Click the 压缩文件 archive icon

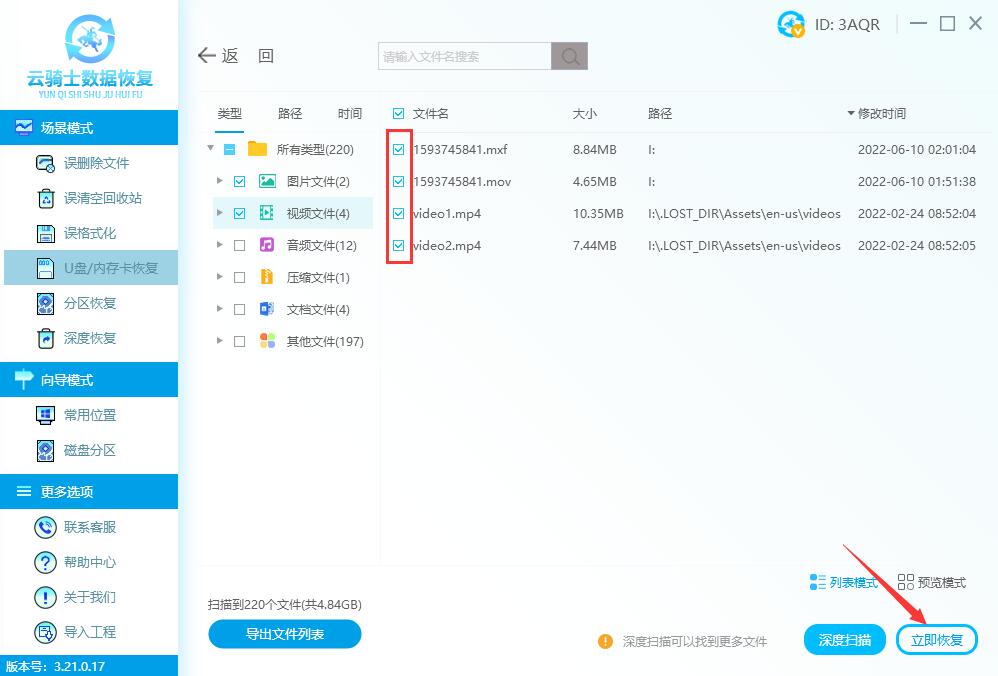[x=267, y=277]
